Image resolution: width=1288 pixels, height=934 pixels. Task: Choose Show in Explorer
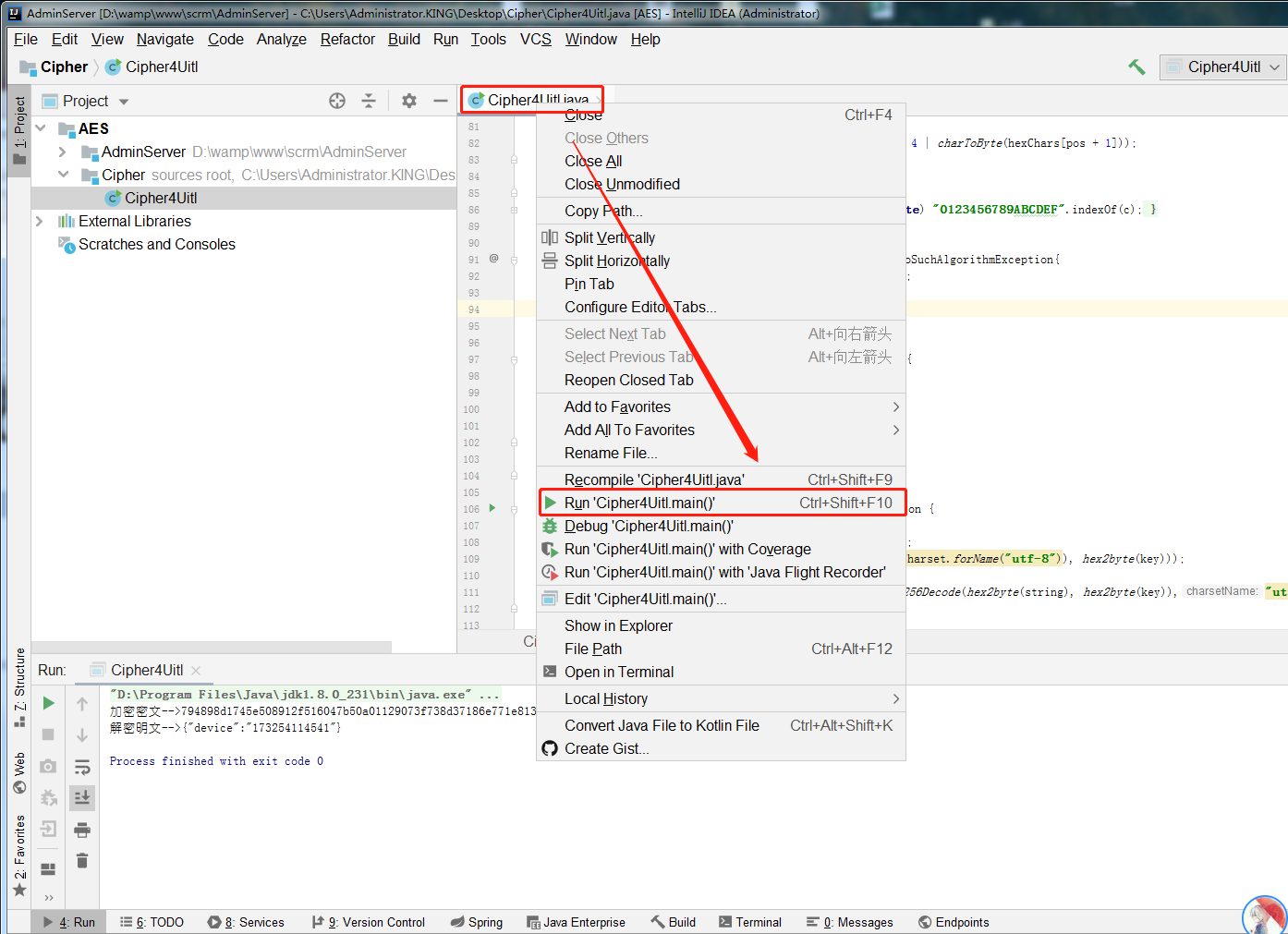click(721, 625)
